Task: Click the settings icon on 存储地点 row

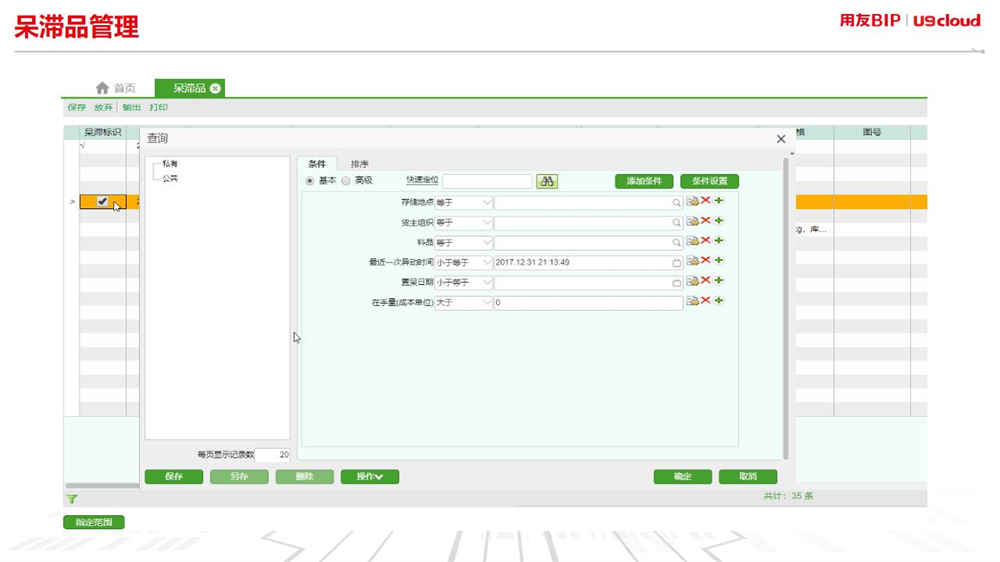Action: [x=693, y=201]
